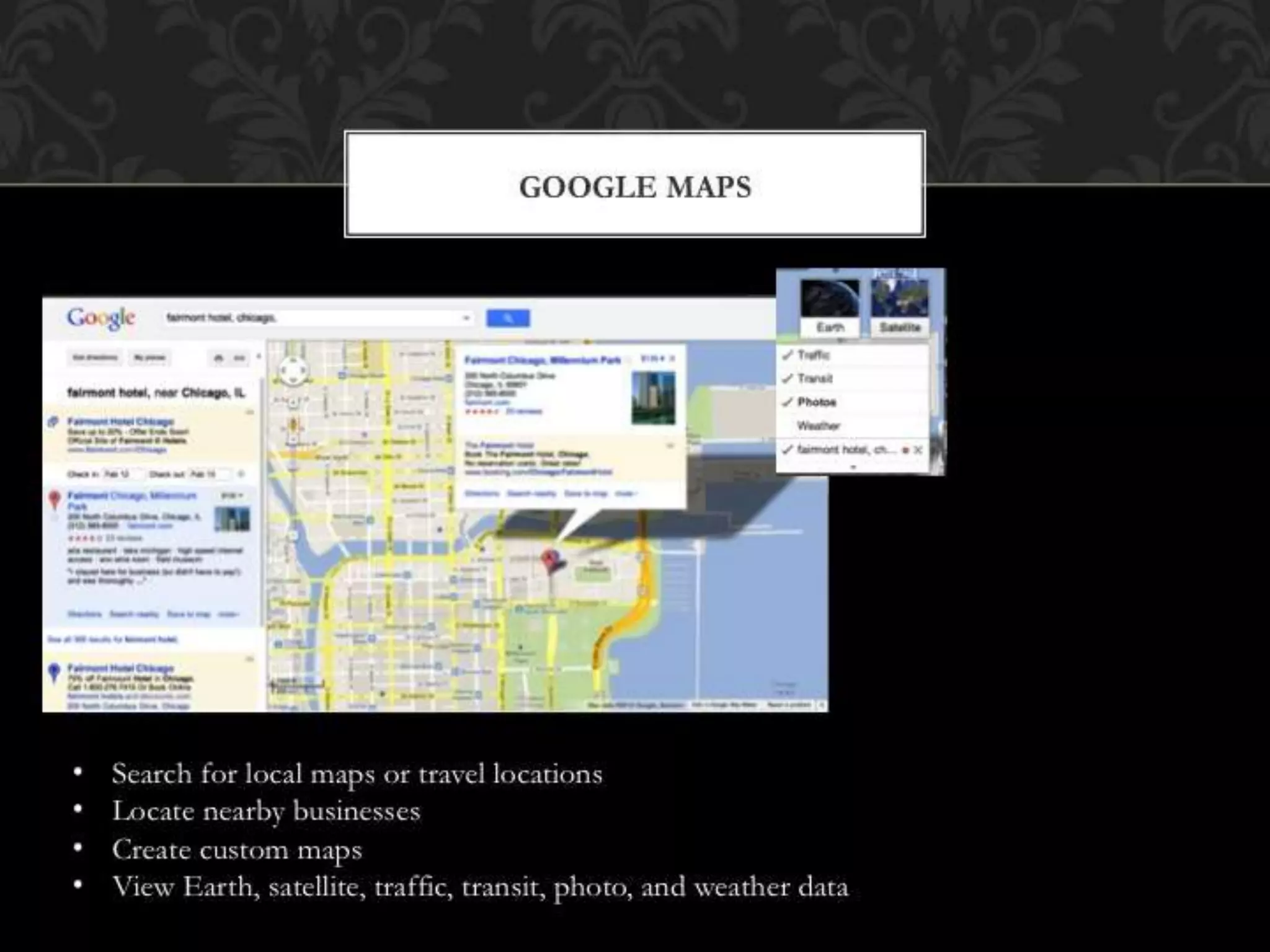This screenshot has height=952, width=1270.
Task: Click the star rating reviews link in sidebar
Action: tap(105, 538)
